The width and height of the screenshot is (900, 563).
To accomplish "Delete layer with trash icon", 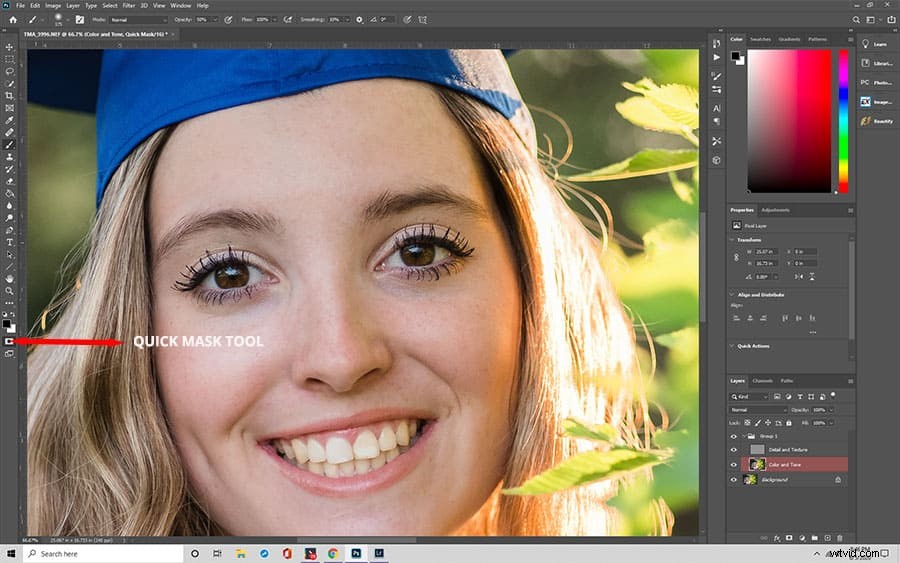I will (x=840, y=538).
